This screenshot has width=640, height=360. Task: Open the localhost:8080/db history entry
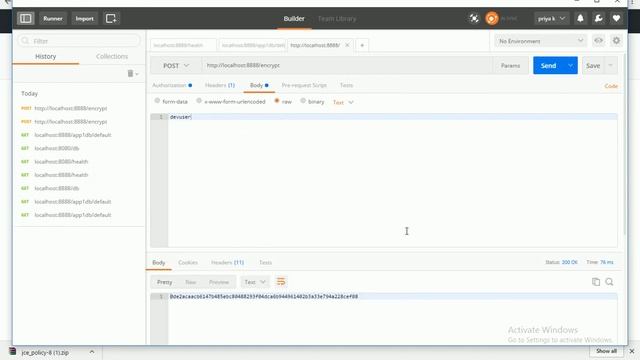57,148
